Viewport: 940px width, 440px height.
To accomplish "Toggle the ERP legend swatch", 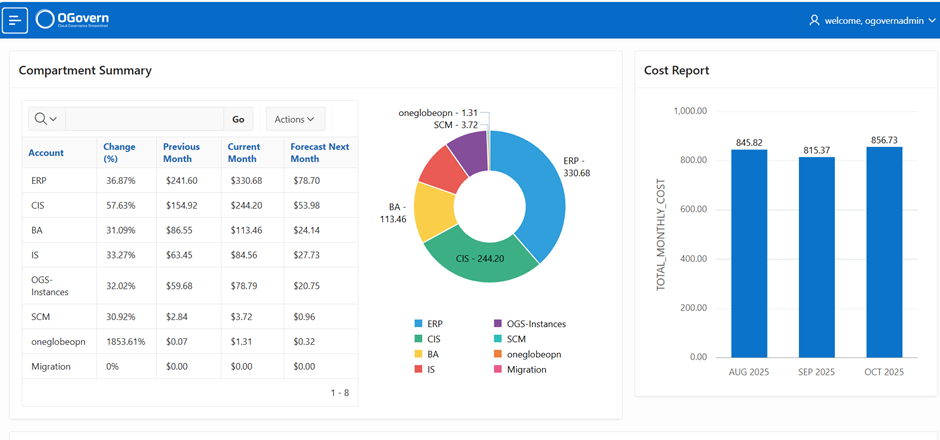I will click(419, 324).
